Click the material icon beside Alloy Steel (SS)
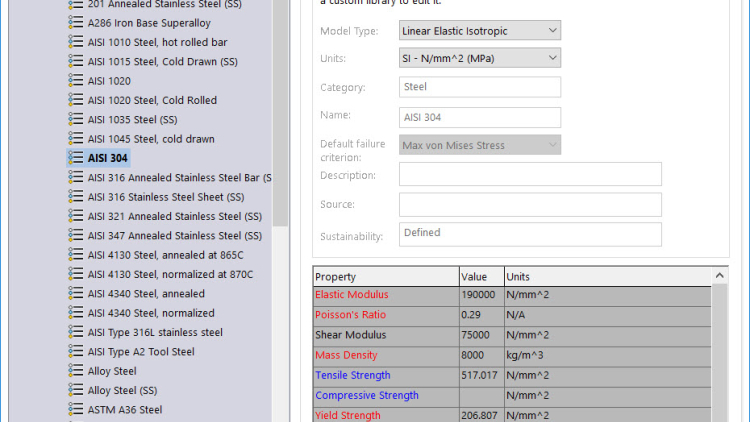This screenshot has height=422, width=750. [x=76, y=390]
